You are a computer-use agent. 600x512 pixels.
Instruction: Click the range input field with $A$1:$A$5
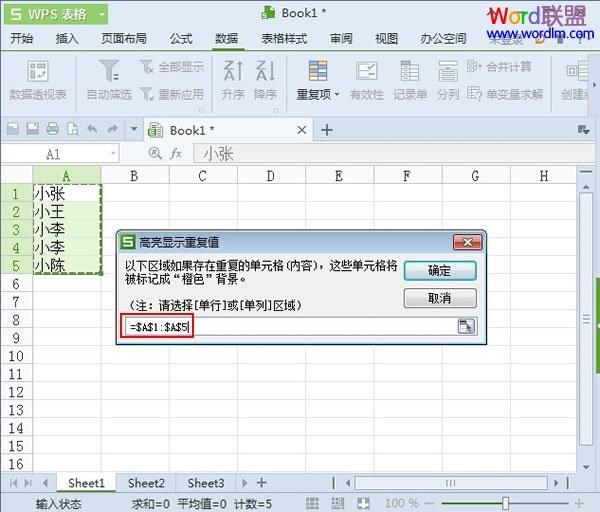(290, 326)
